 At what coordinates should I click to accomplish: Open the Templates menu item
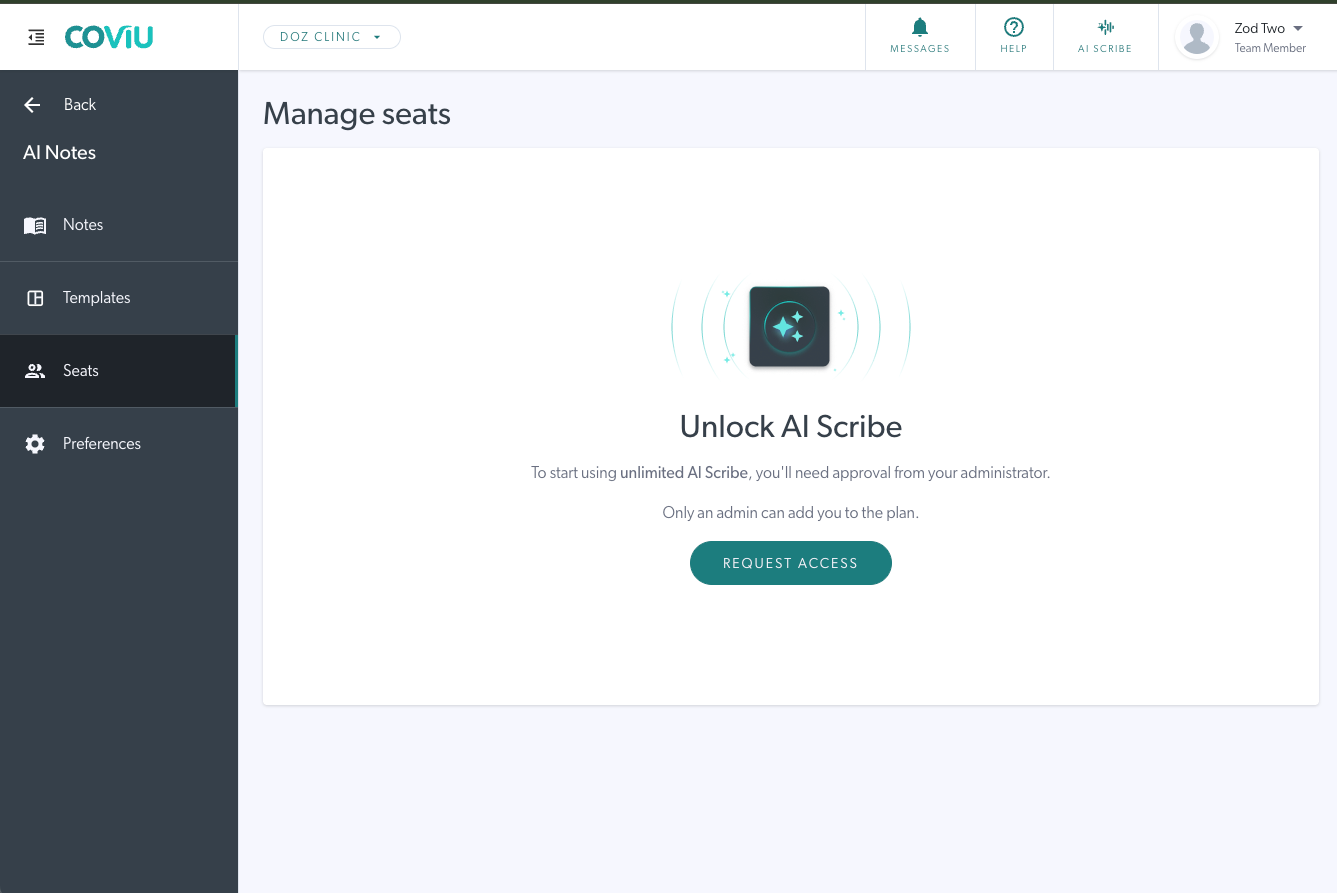tap(97, 298)
